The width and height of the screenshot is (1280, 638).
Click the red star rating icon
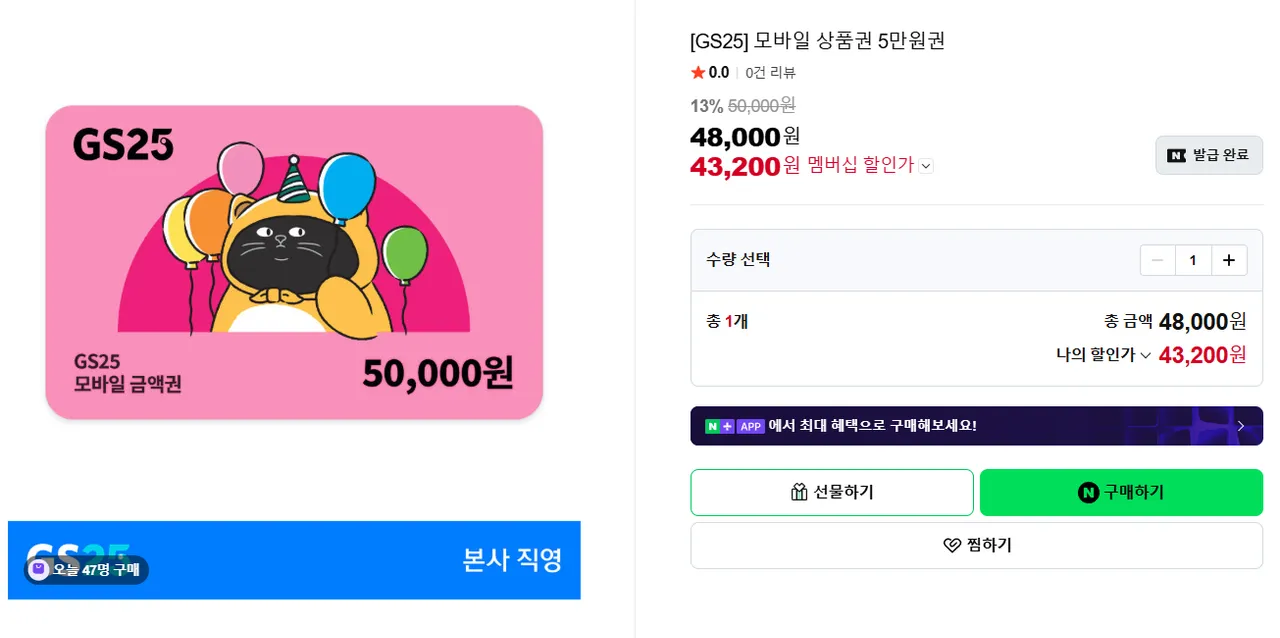[x=698, y=72]
